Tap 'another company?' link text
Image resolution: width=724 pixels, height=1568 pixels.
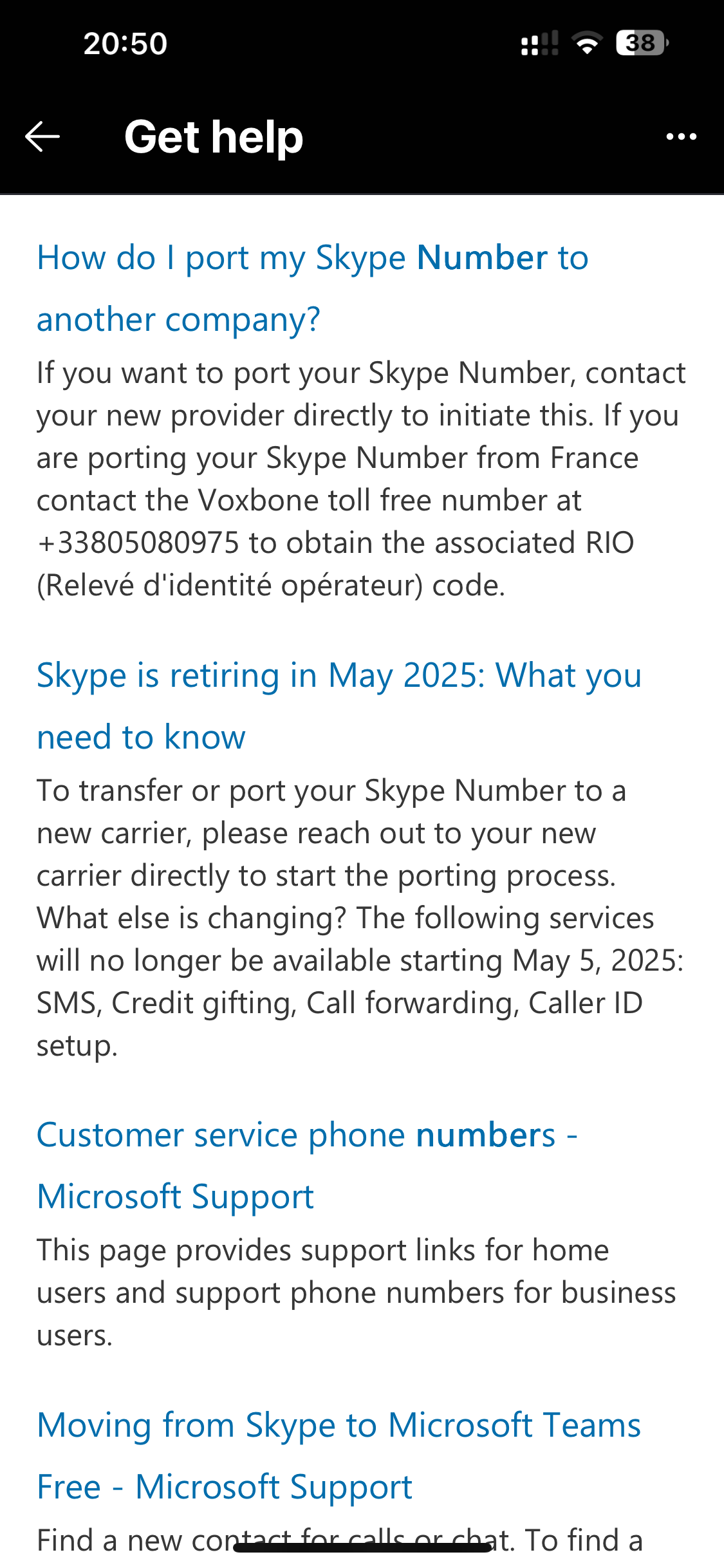[178, 319]
